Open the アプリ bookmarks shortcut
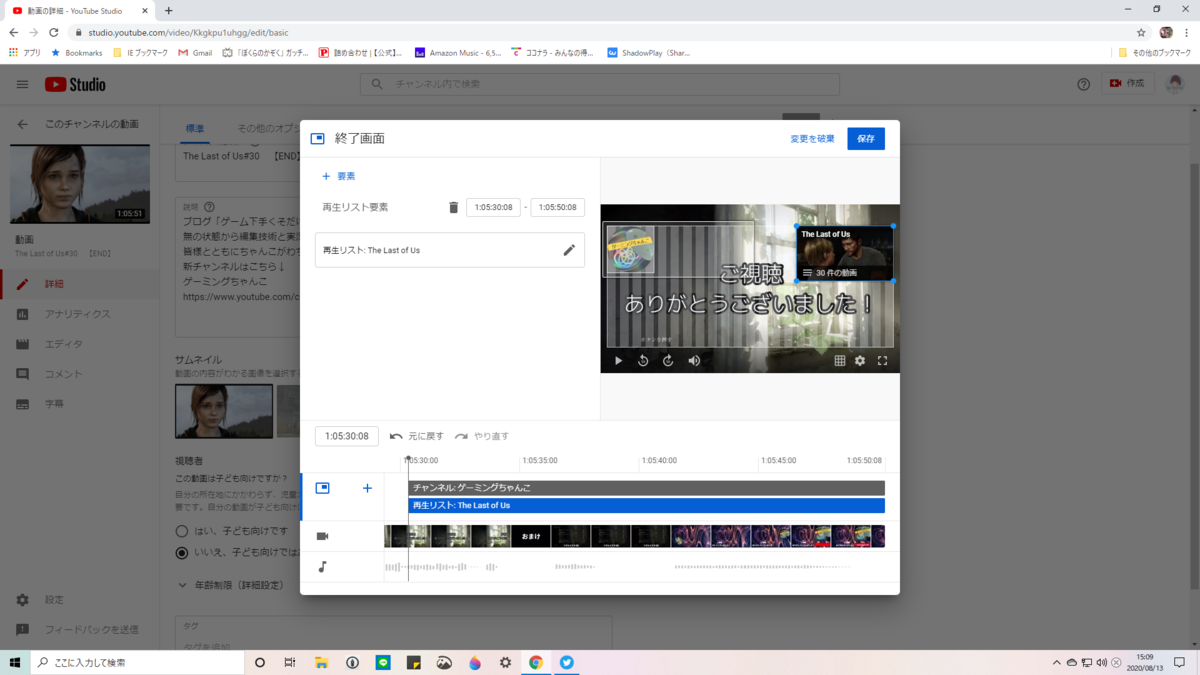 click(x=25, y=53)
